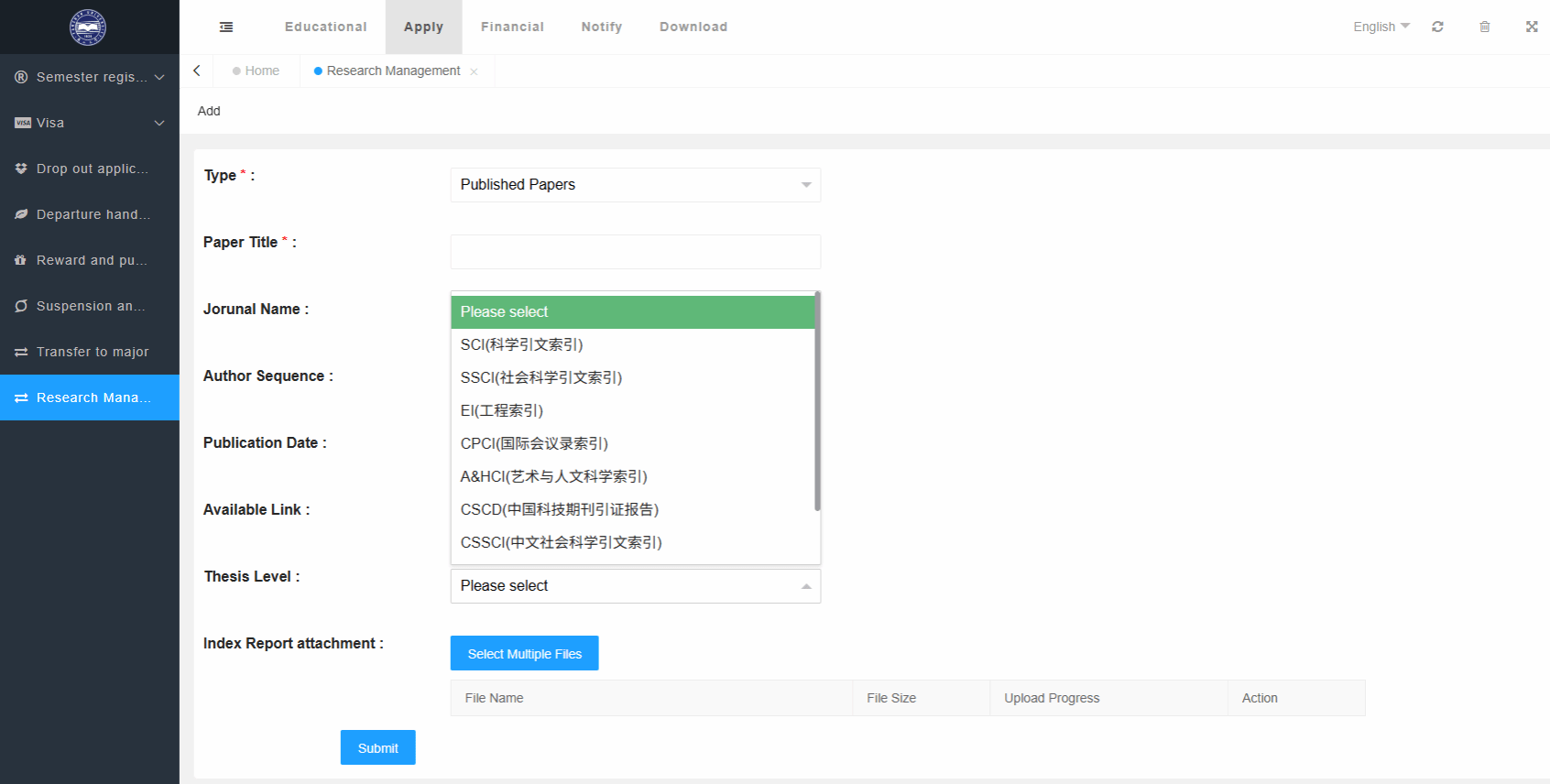This screenshot has width=1550, height=784.
Task: Open the Download top menu
Action: pyautogui.click(x=693, y=27)
